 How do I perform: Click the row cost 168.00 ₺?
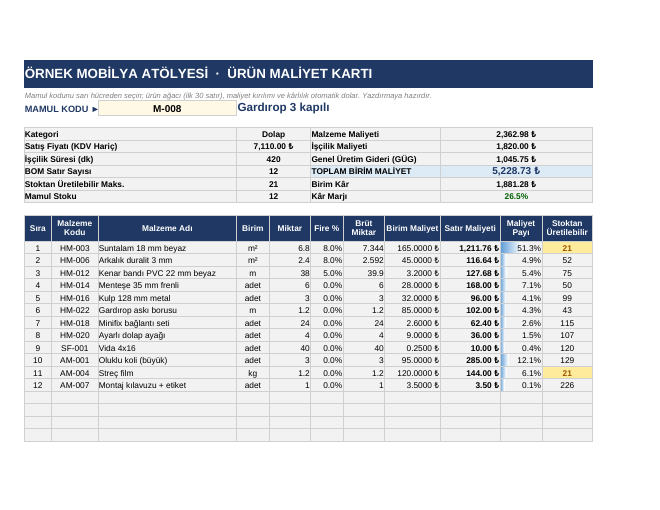click(x=470, y=285)
